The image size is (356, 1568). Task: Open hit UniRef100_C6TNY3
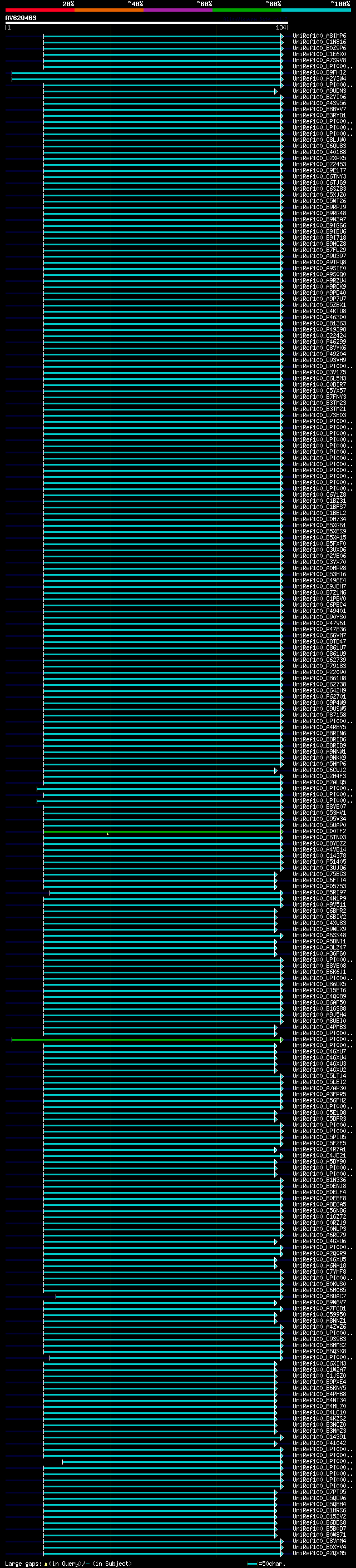(319, 176)
